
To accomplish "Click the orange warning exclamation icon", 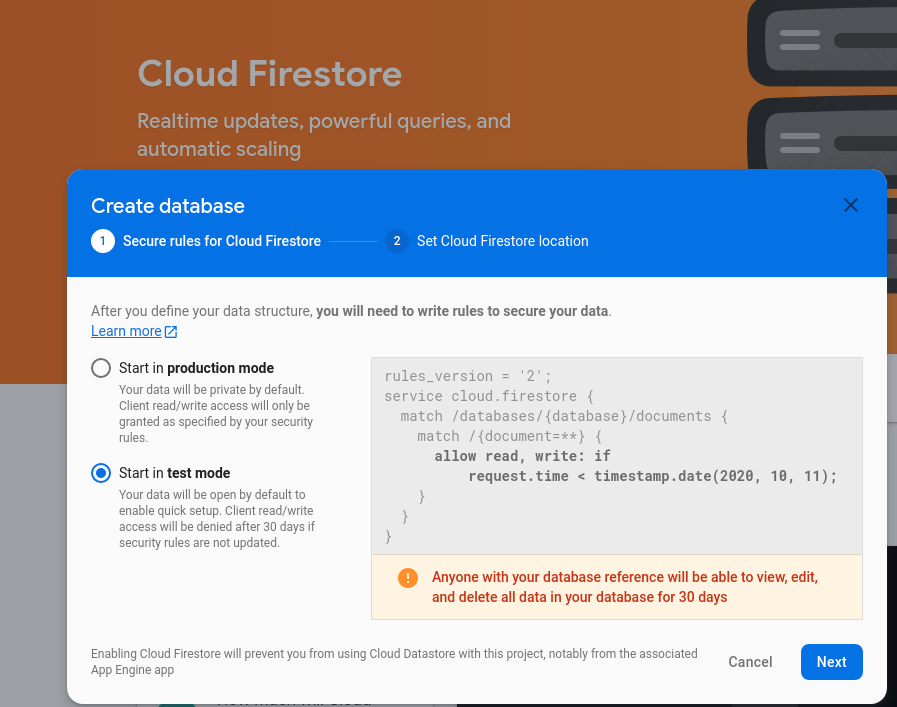I will coord(408,578).
